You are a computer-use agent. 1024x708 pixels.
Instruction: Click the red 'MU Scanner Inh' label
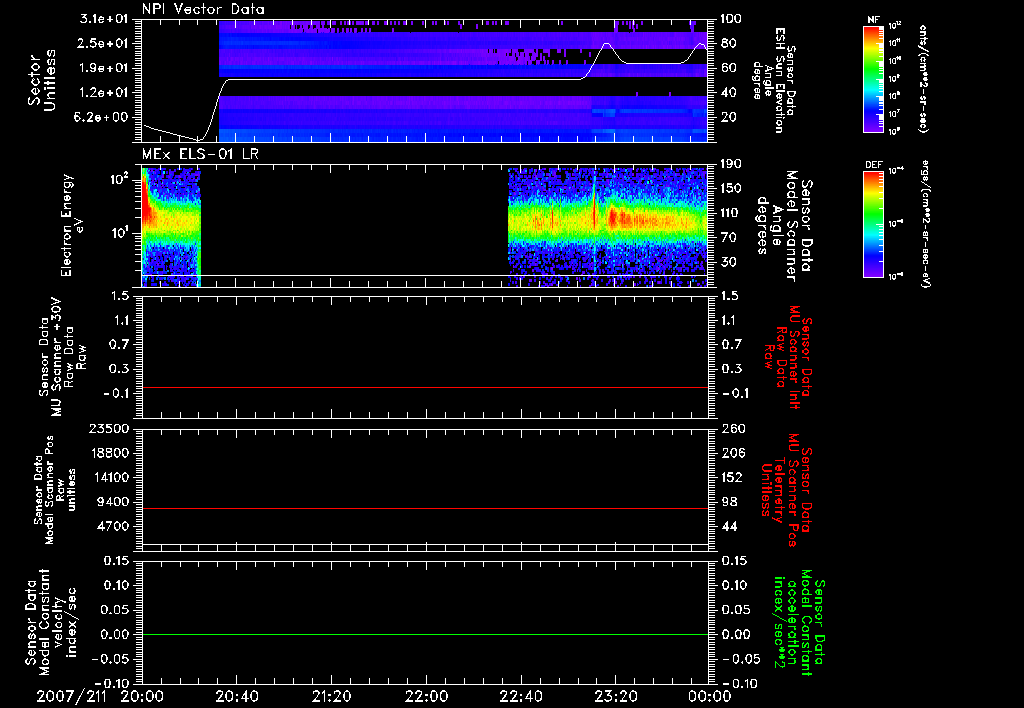point(789,357)
